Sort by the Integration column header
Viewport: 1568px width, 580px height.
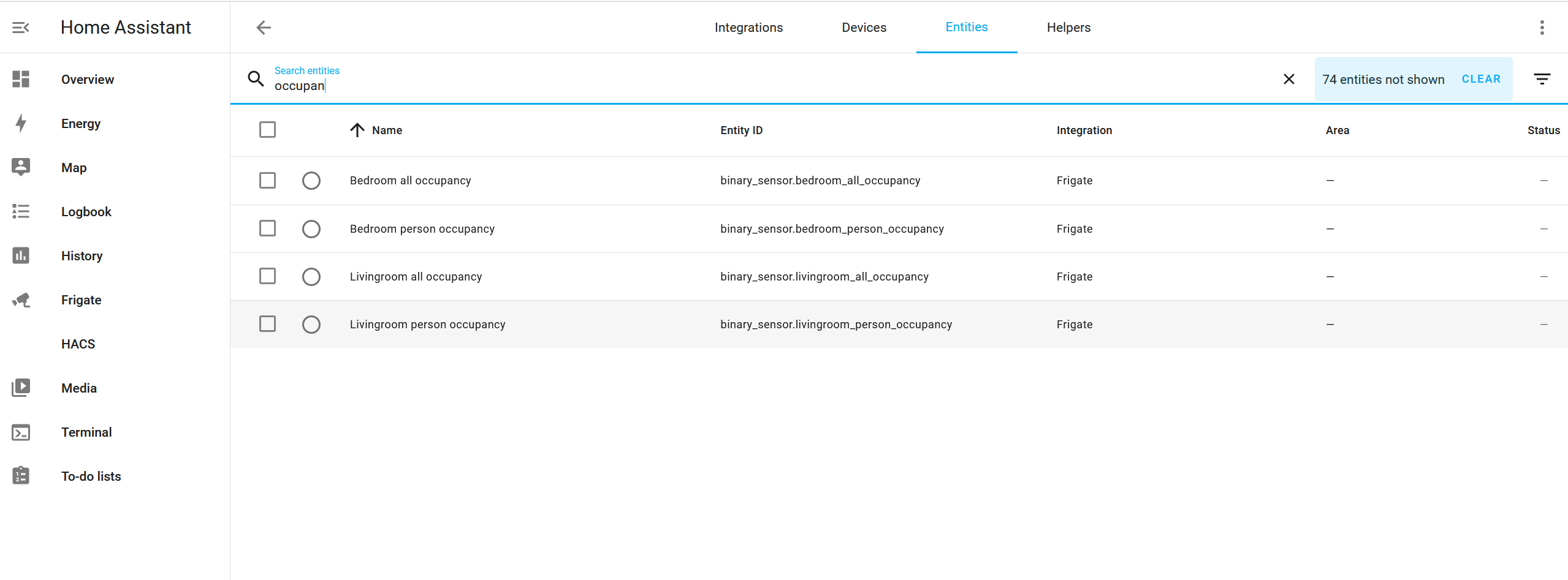point(1084,130)
